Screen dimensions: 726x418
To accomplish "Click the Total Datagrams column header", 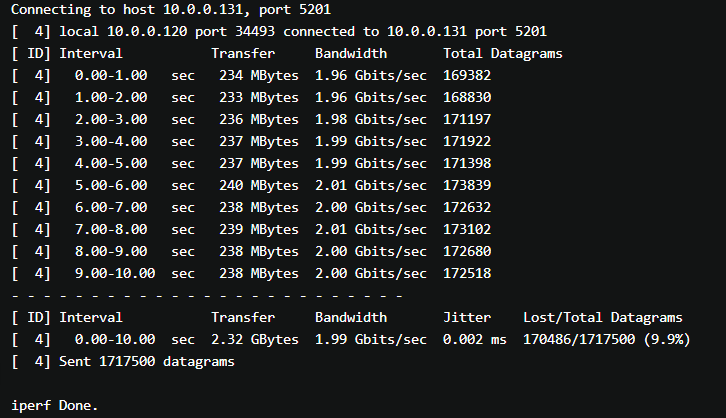I will 502,53.
